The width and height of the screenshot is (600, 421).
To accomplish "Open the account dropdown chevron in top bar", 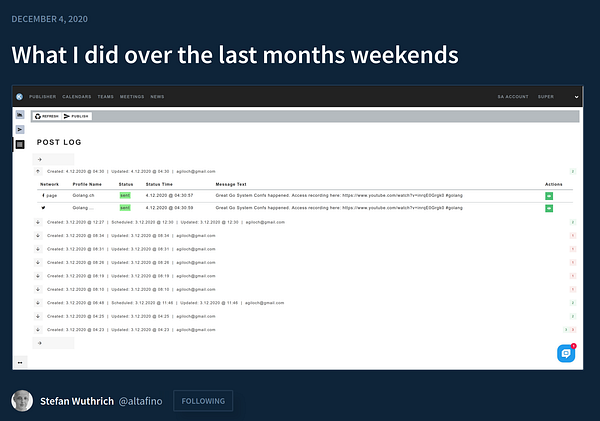I will coord(576,97).
